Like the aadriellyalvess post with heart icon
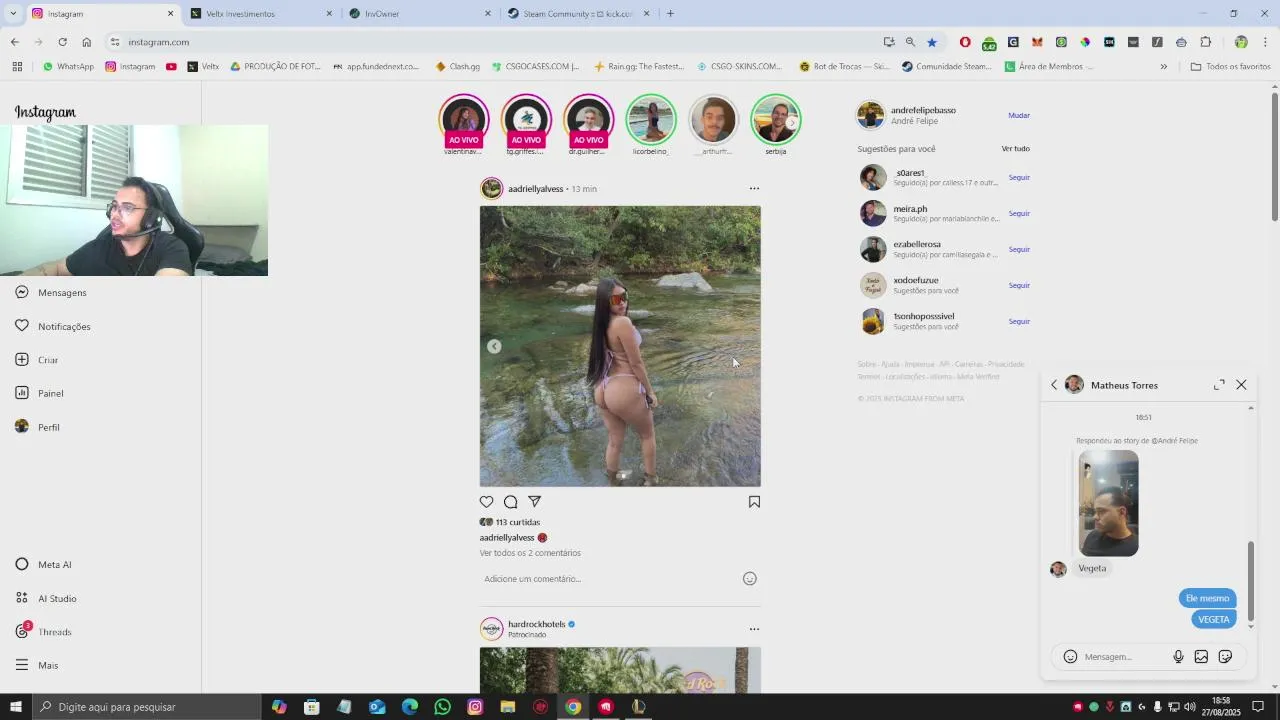Screen dimensions: 1280x720 click(487, 502)
